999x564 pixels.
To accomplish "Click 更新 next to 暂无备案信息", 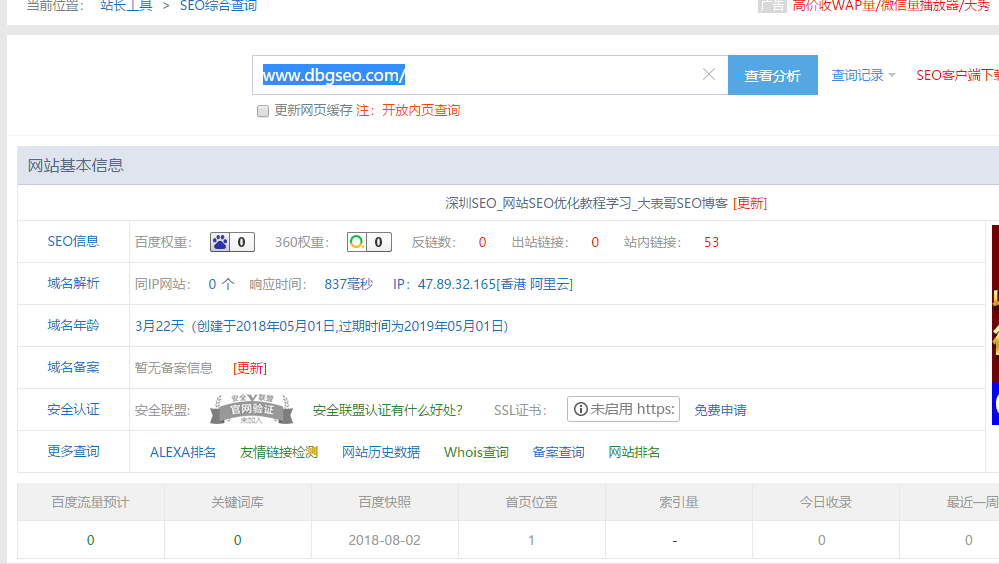I will click(x=250, y=368).
